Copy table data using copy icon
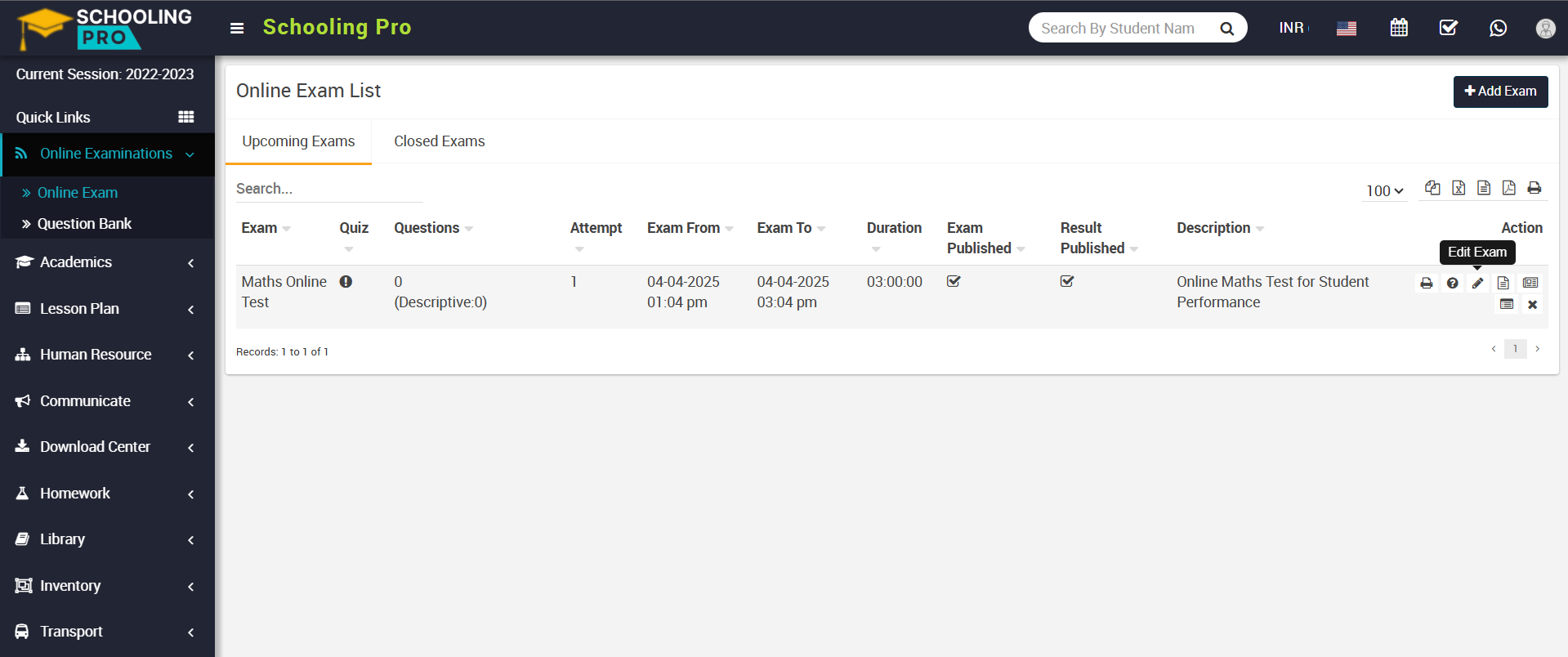Viewport: 1568px width, 657px height. 1432,188
